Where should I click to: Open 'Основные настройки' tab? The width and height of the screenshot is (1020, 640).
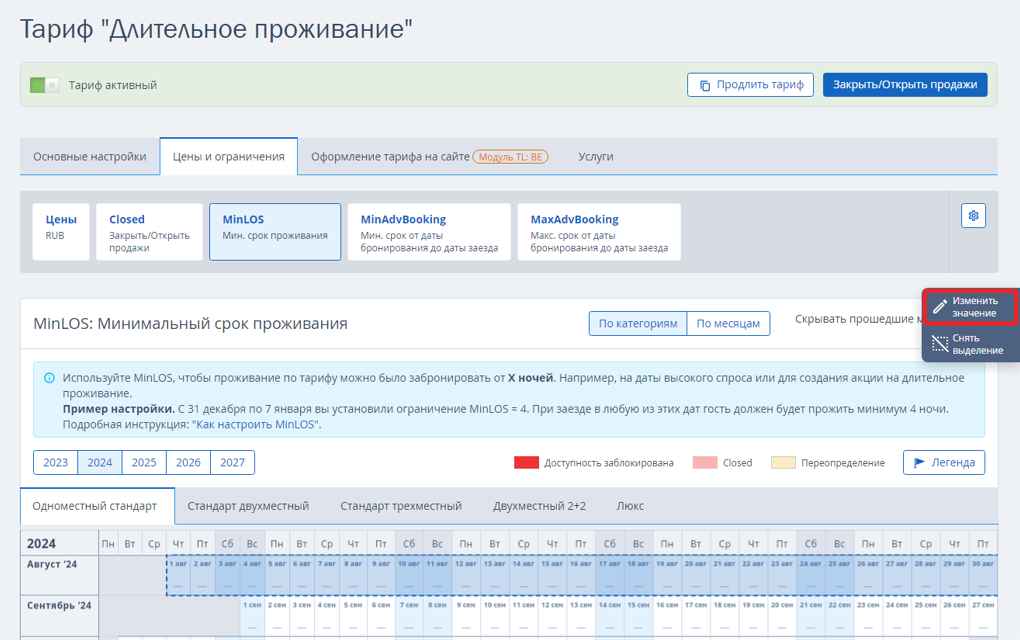[90, 157]
